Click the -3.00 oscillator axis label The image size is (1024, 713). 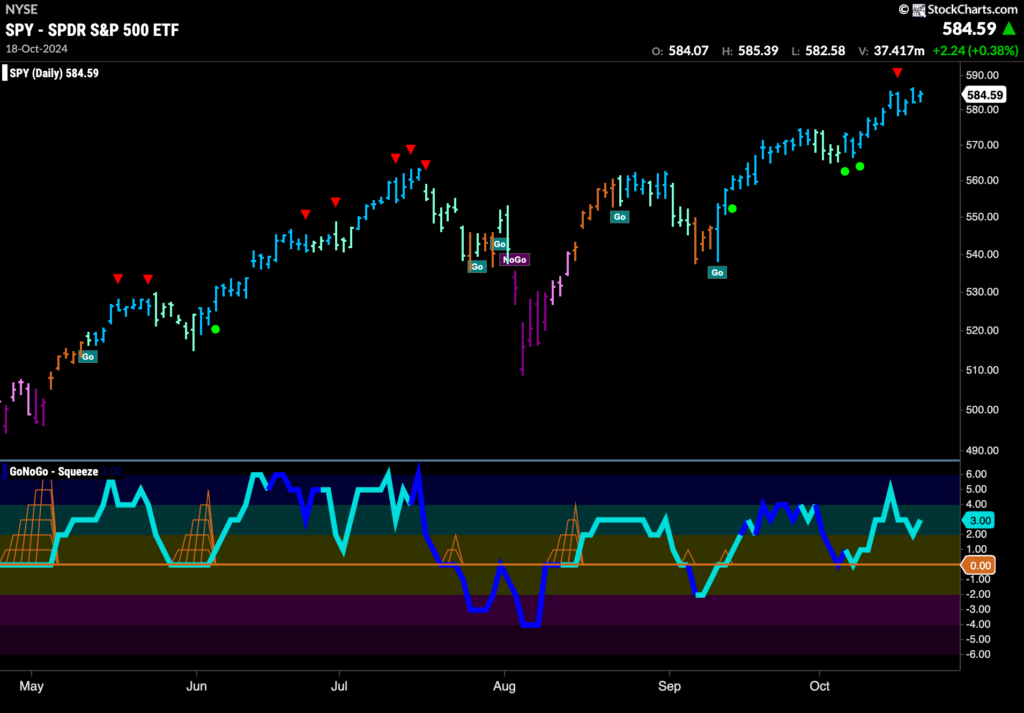977,609
